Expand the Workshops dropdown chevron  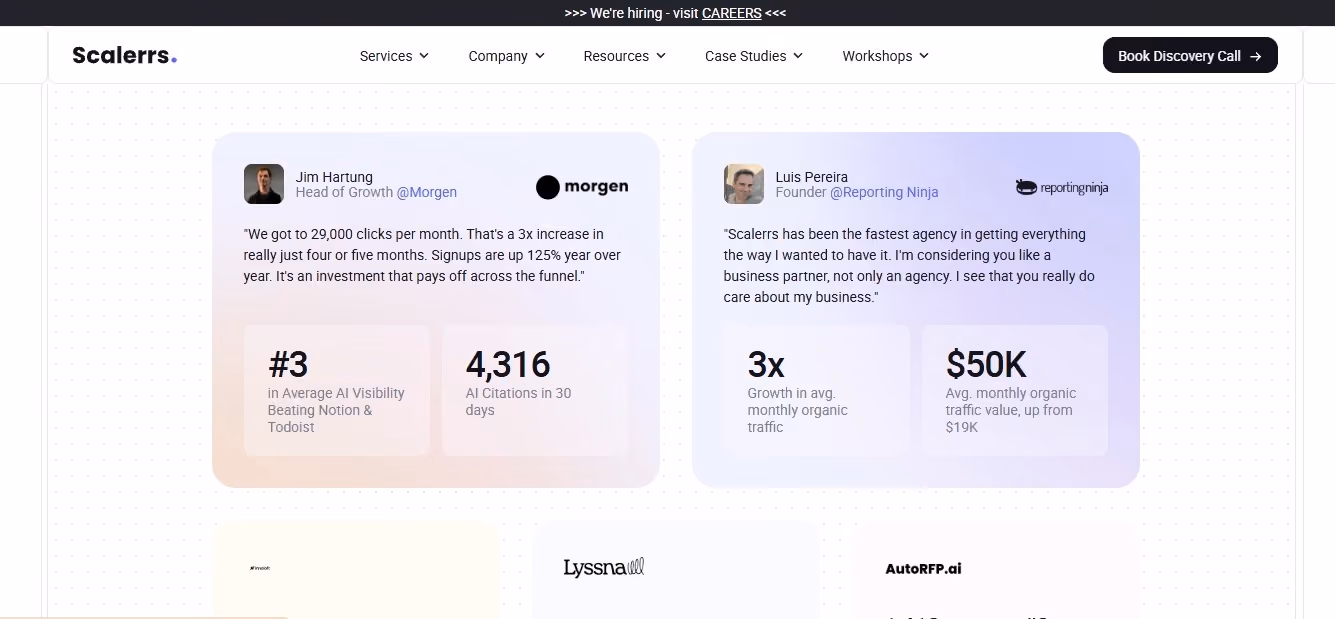(x=924, y=56)
